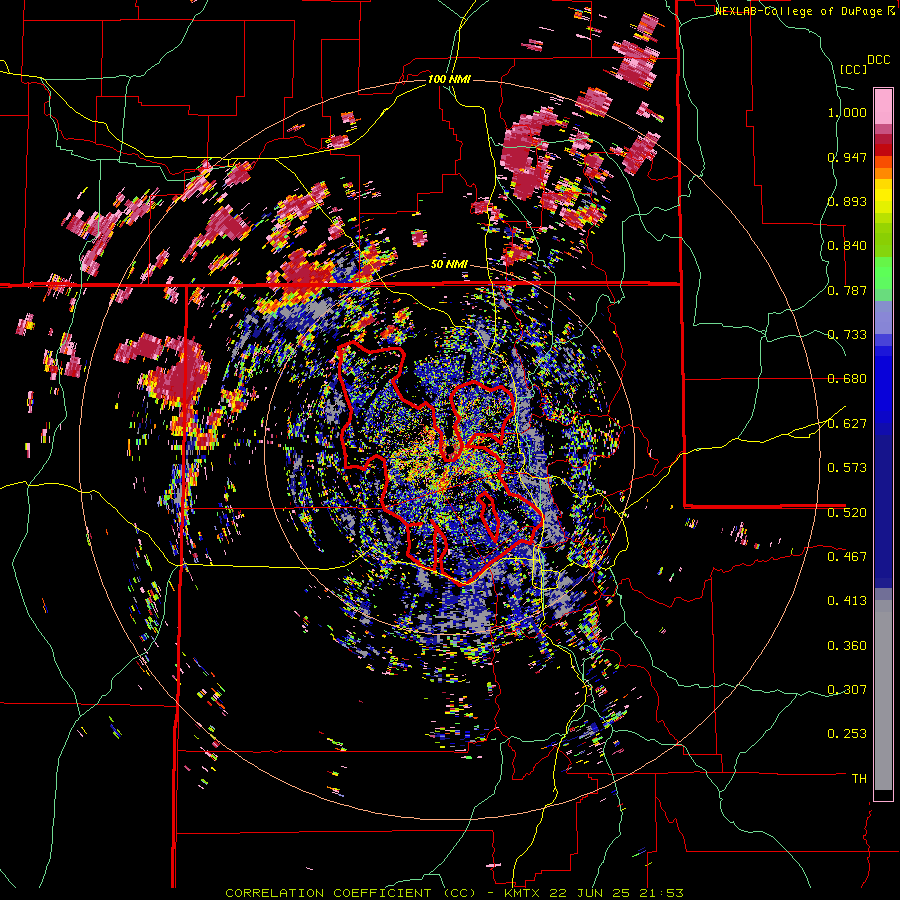Click the DCC label above the color scale

pos(878,60)
